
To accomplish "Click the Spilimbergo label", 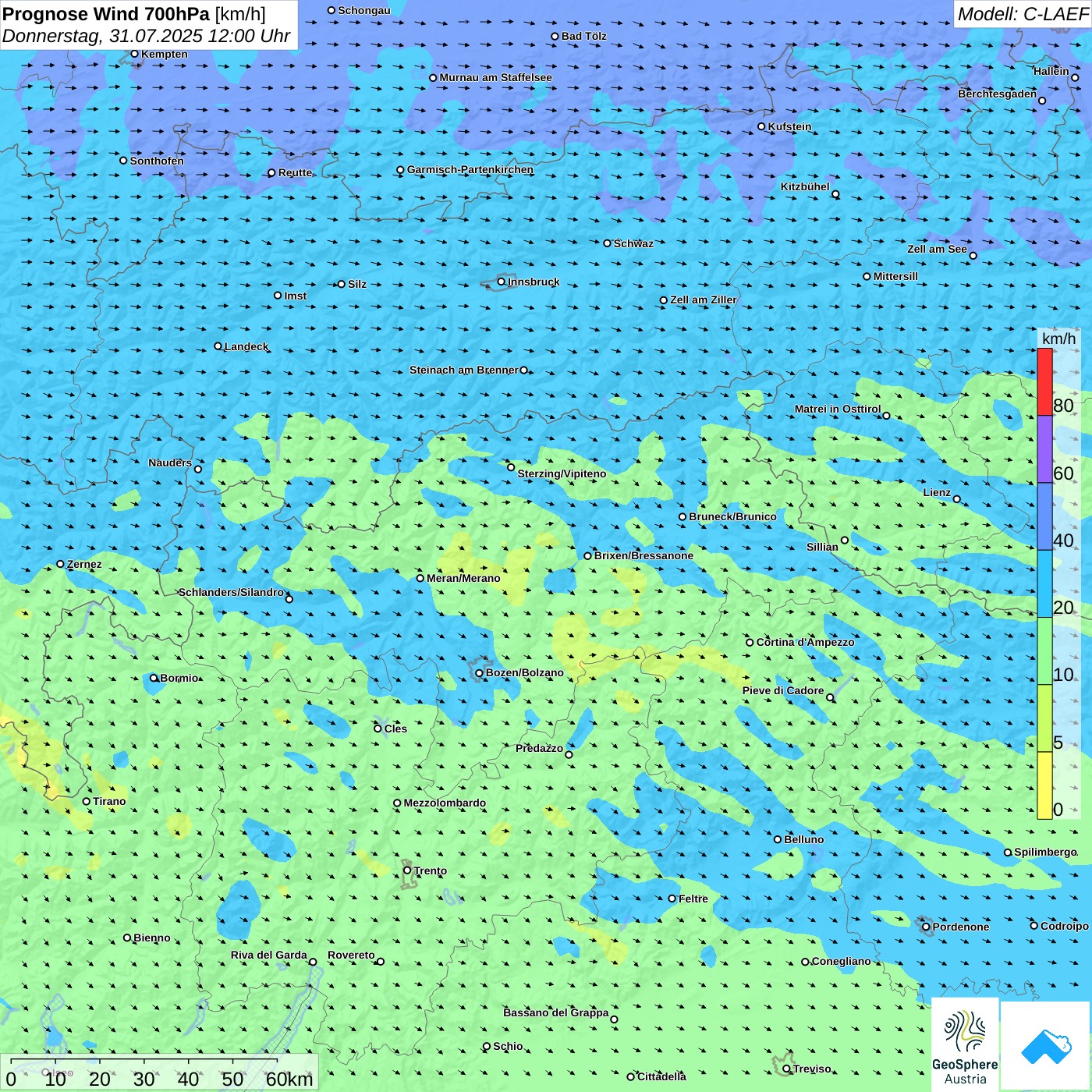I will point(1045,852).
